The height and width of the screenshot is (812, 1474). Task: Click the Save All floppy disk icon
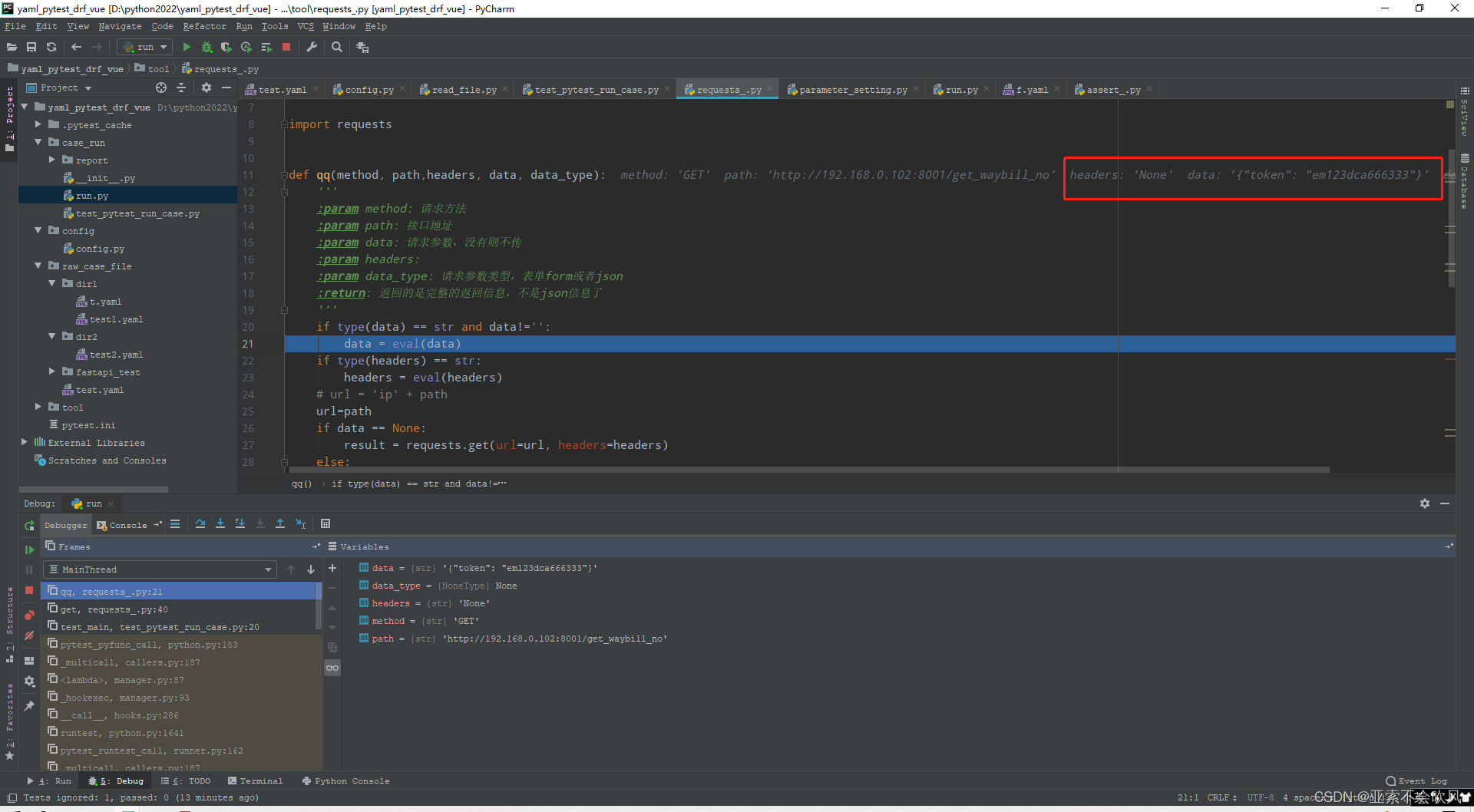click(x=31, y=47)
